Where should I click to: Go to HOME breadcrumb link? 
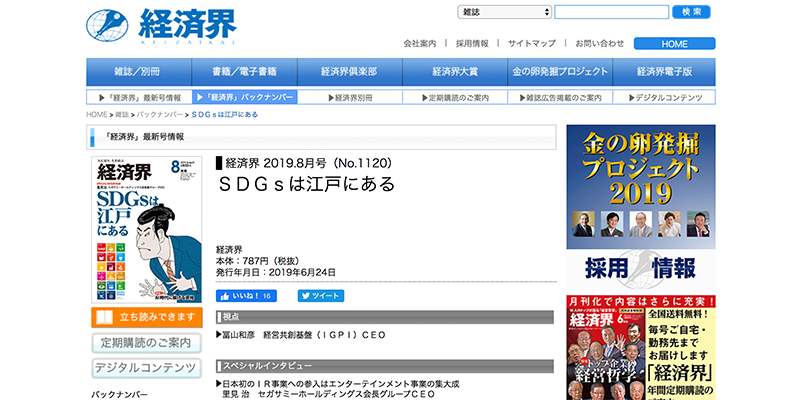tap(97, 115)
